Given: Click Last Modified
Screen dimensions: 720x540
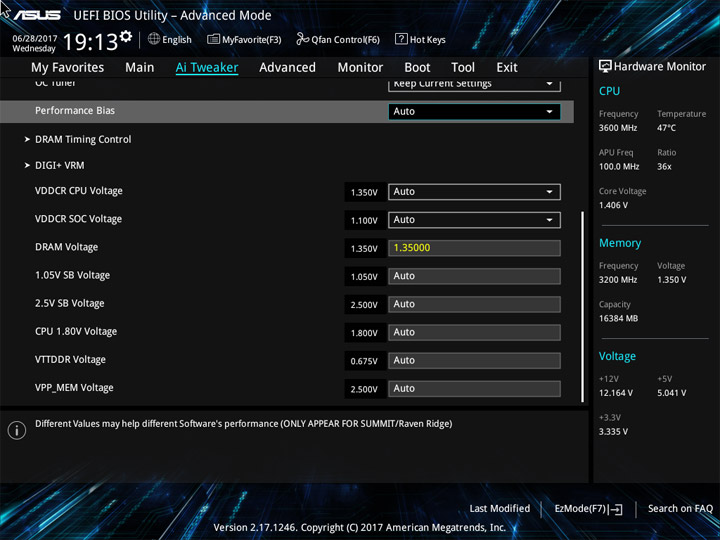Looking at the screenshot, I should click(500, 509).
